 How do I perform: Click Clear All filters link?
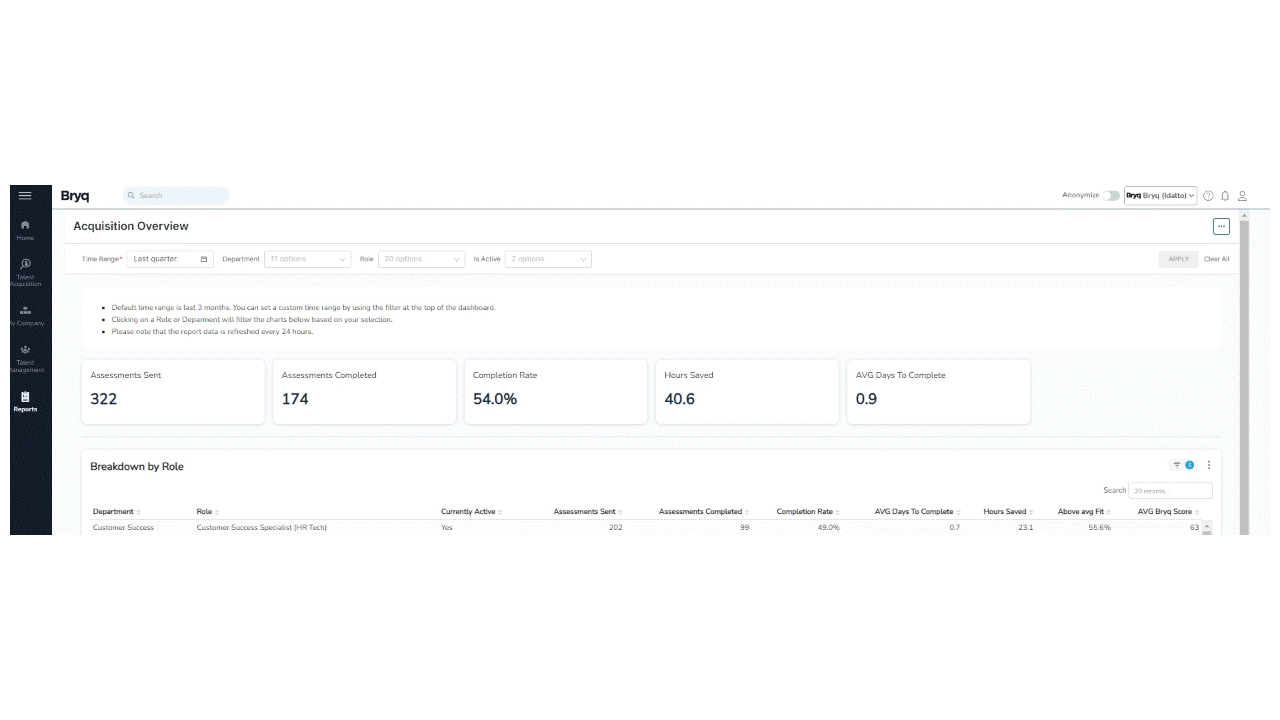1216,259
